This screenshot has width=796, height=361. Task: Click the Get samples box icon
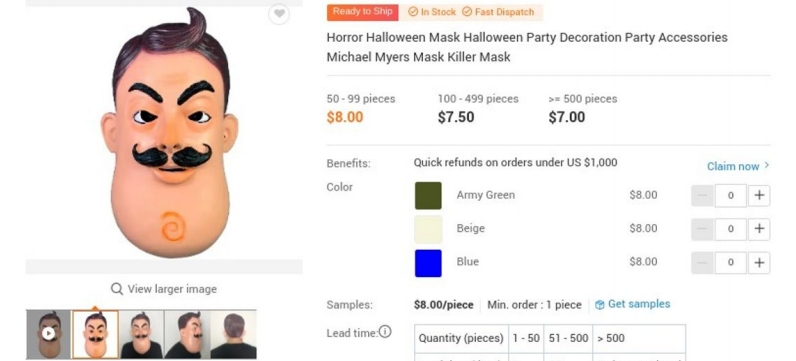(600, 305)
